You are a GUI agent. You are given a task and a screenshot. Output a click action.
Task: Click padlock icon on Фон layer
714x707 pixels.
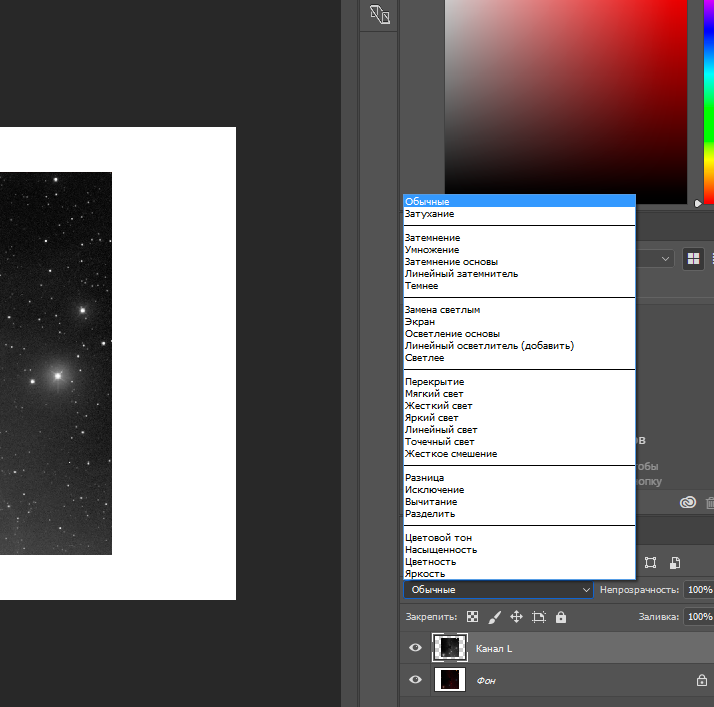point(701,681)
